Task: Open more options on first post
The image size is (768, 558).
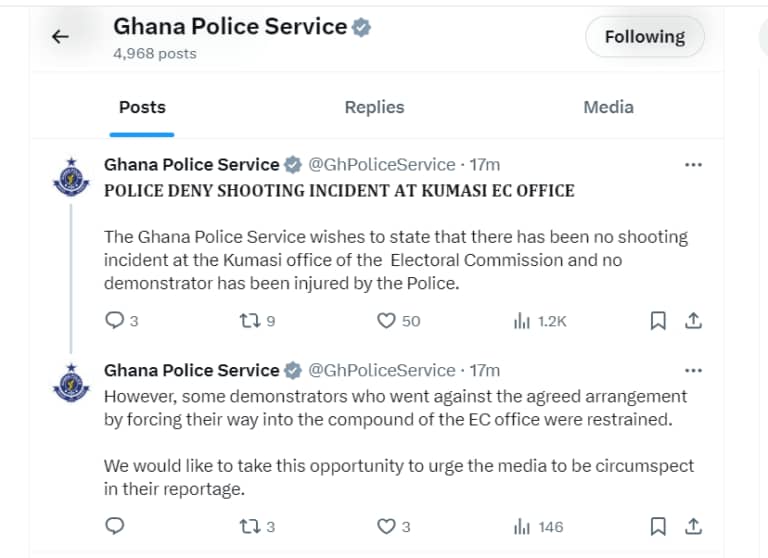Action: 692,165
